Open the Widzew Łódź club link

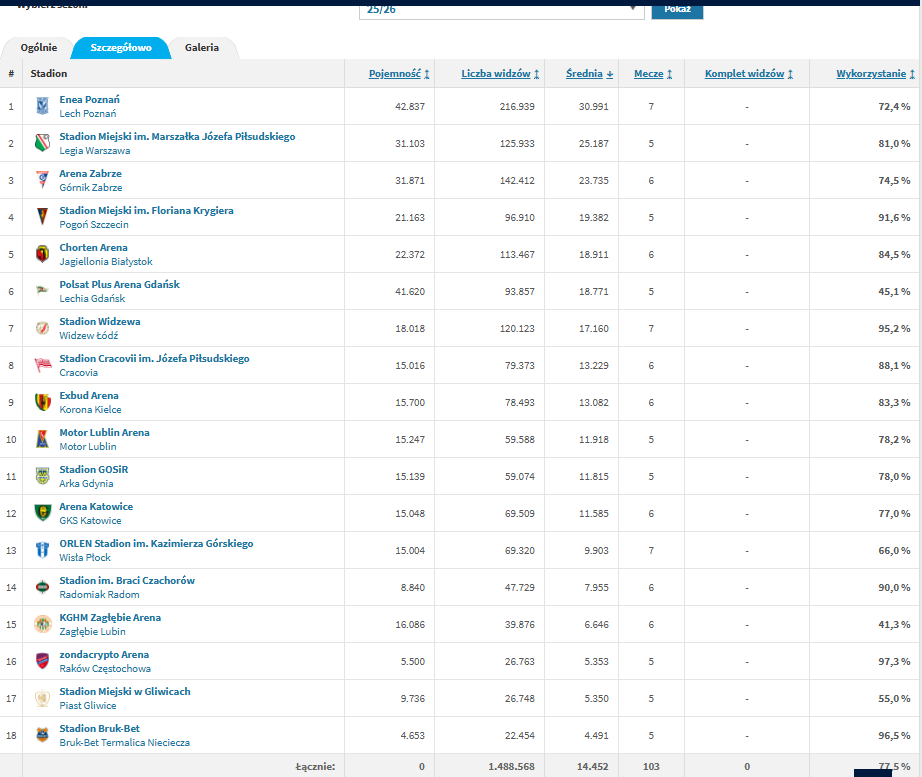88,336
